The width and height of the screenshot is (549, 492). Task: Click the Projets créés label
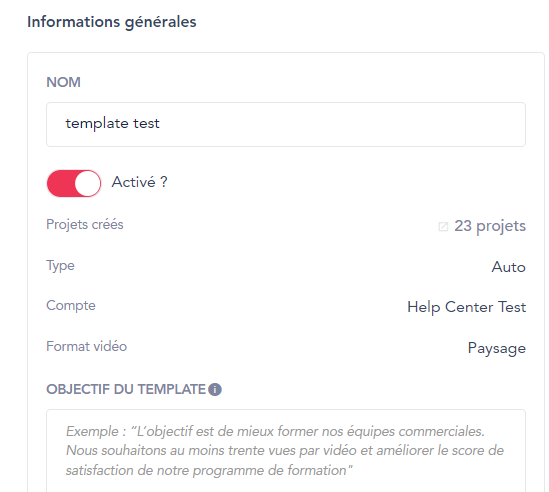pos(85,224)
